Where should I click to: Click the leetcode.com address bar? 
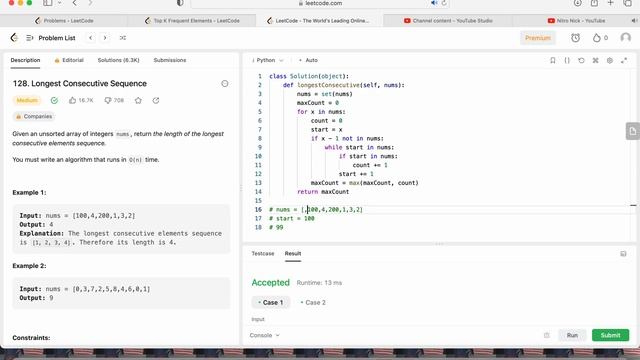[320, 3]
